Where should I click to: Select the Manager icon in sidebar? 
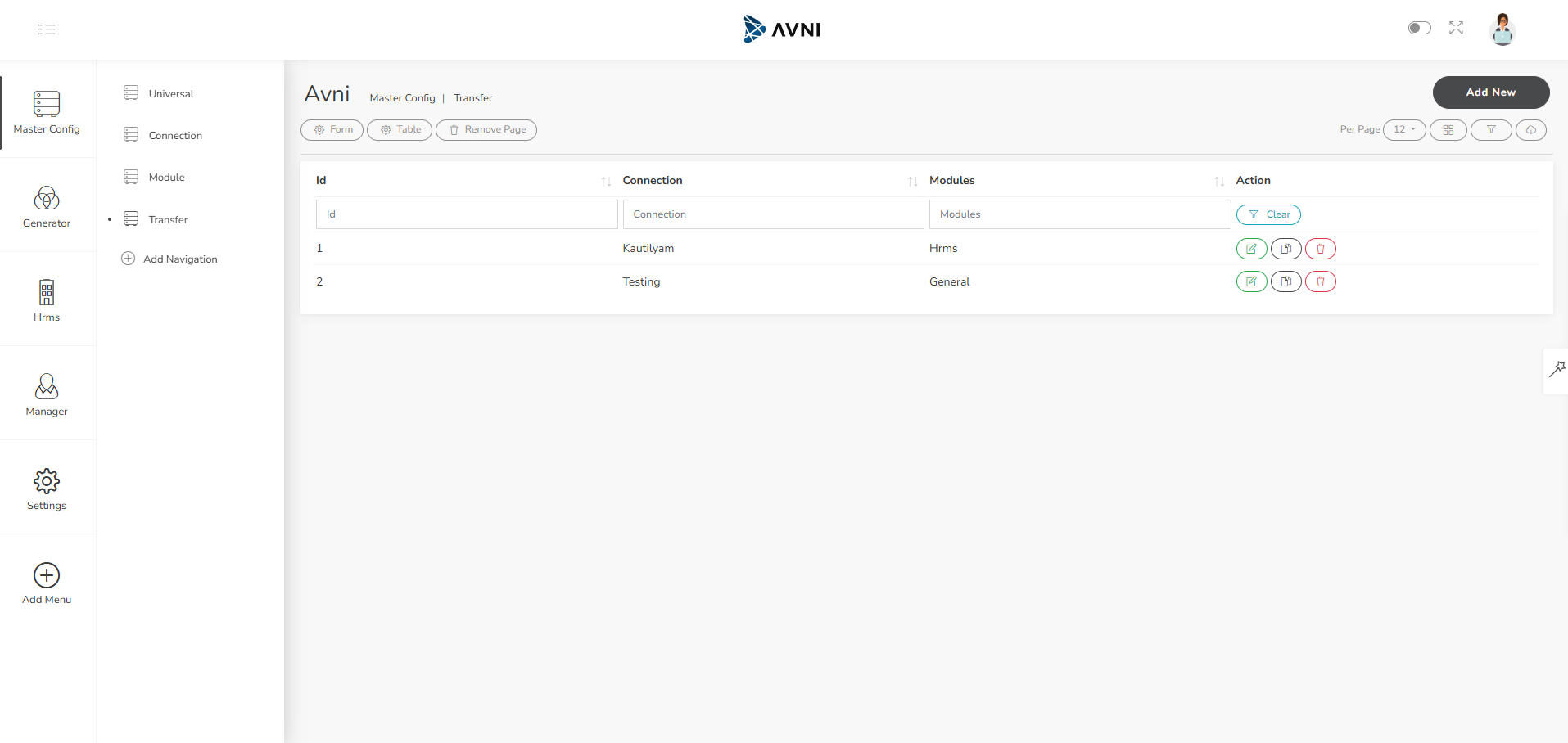click(46, 393)
